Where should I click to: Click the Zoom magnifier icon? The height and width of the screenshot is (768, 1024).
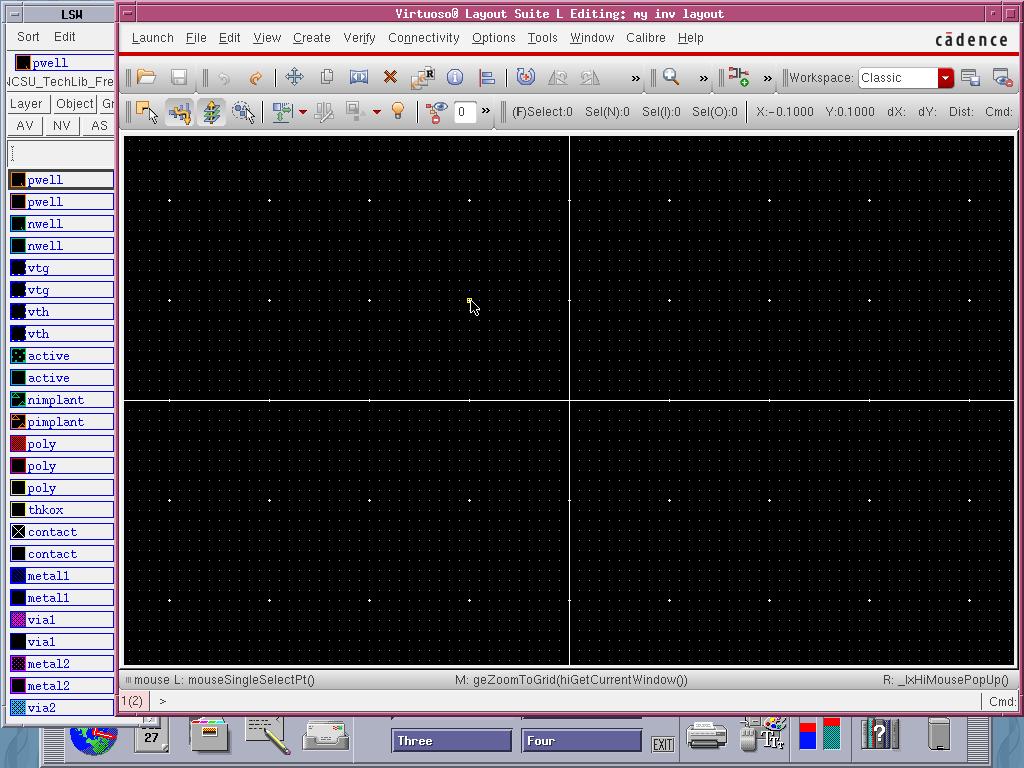[x=671, y=77]
